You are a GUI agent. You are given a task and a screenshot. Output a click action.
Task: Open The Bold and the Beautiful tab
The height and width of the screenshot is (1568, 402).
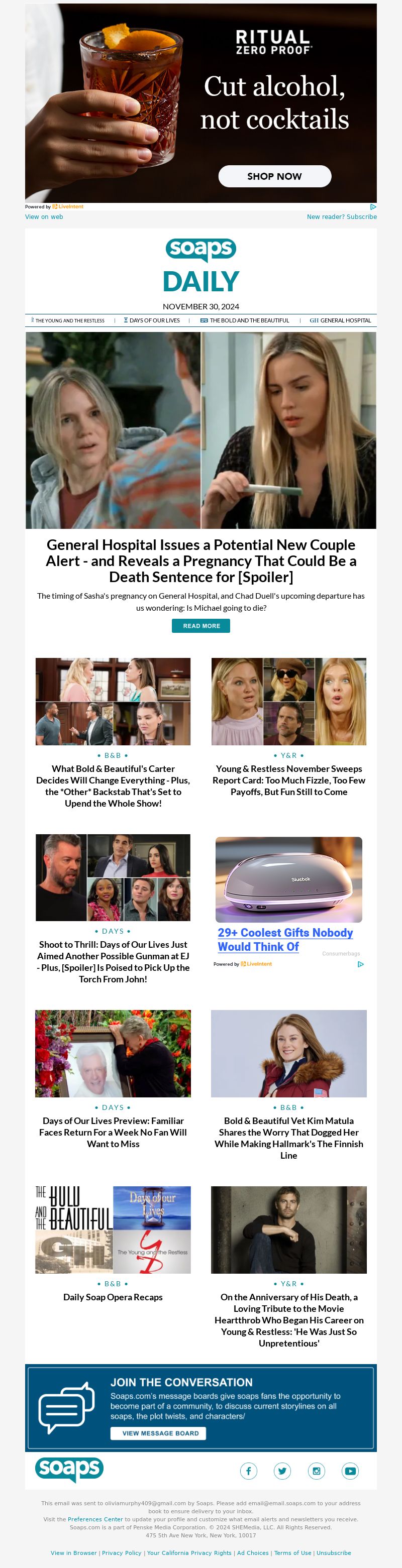[245, 320]
